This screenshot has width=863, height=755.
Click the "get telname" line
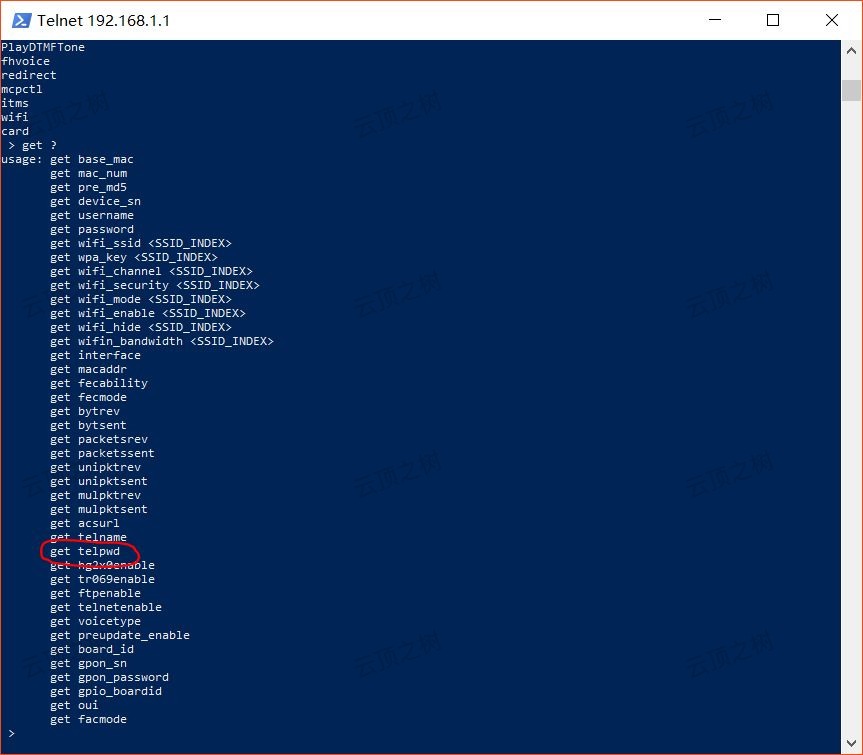pos(88,537)
